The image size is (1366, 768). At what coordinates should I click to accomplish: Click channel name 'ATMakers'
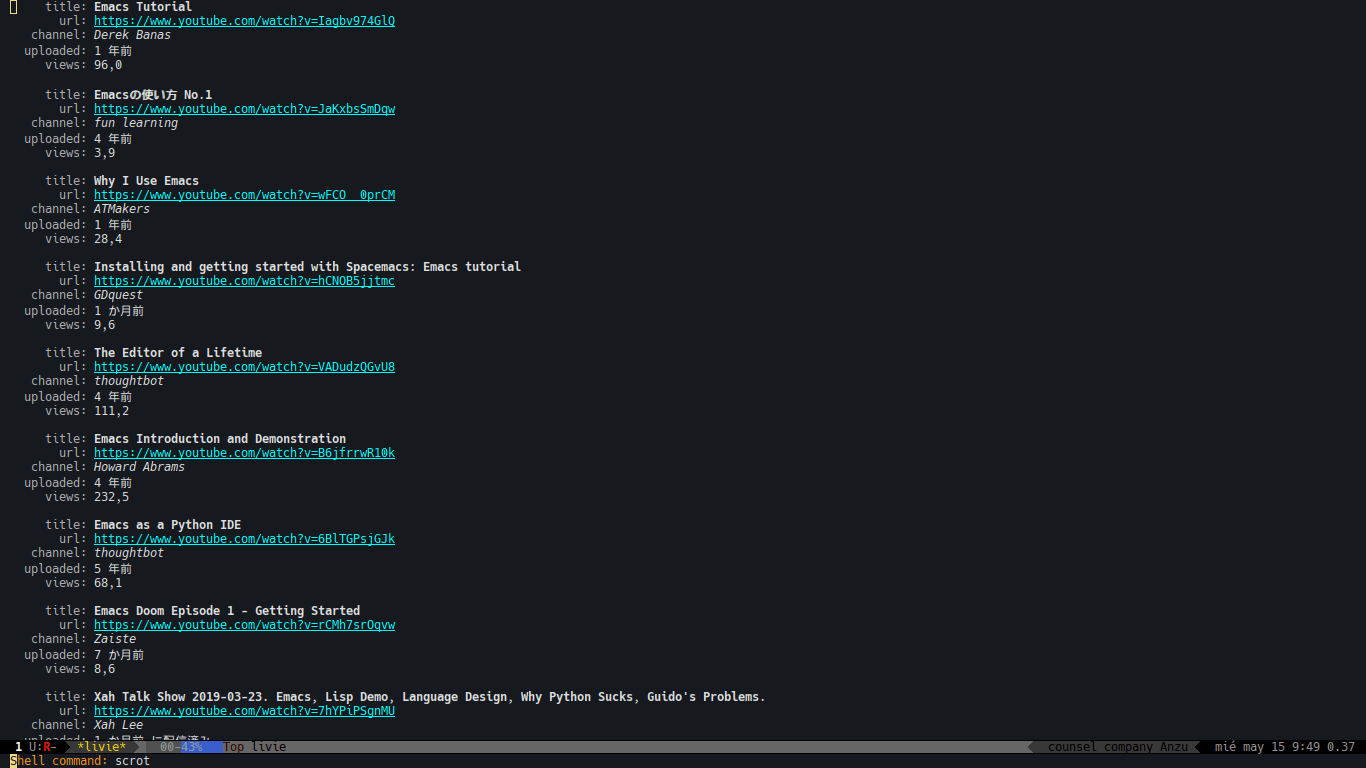pyautogui.click(x=122, y=209)
